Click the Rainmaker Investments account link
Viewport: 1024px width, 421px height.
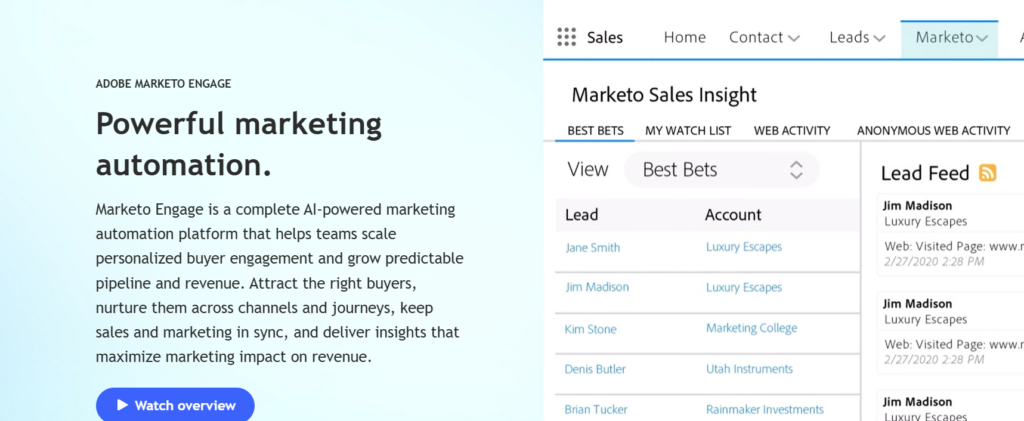pyautogui.click(x=764, y=409)
